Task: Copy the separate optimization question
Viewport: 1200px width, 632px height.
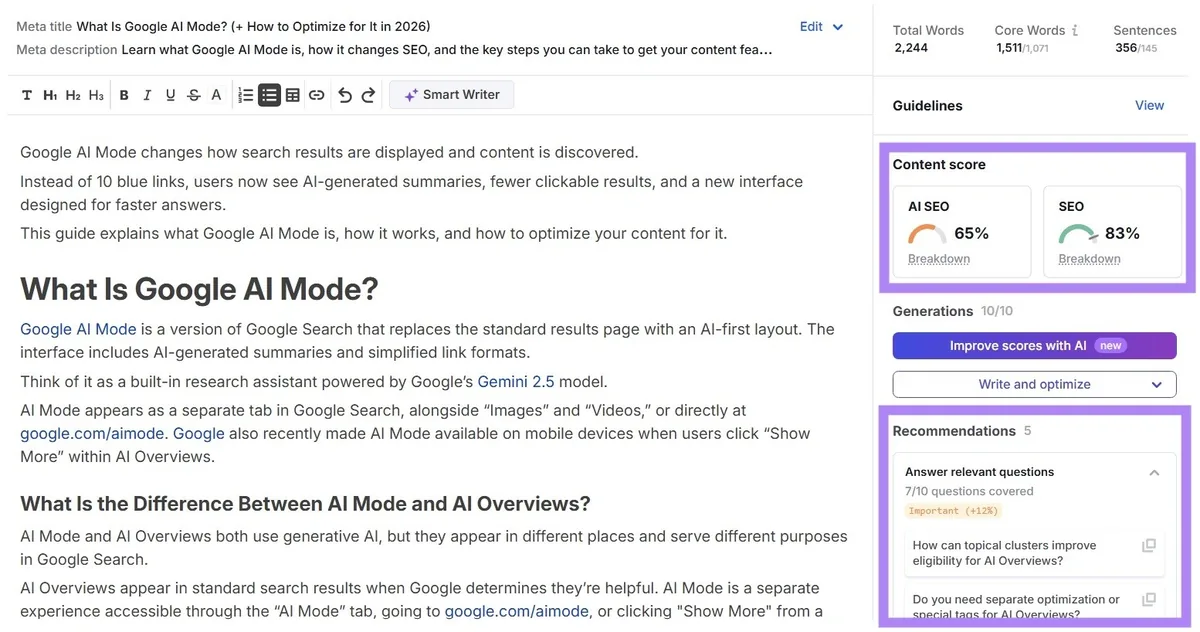Action: tap(1149, 599)
